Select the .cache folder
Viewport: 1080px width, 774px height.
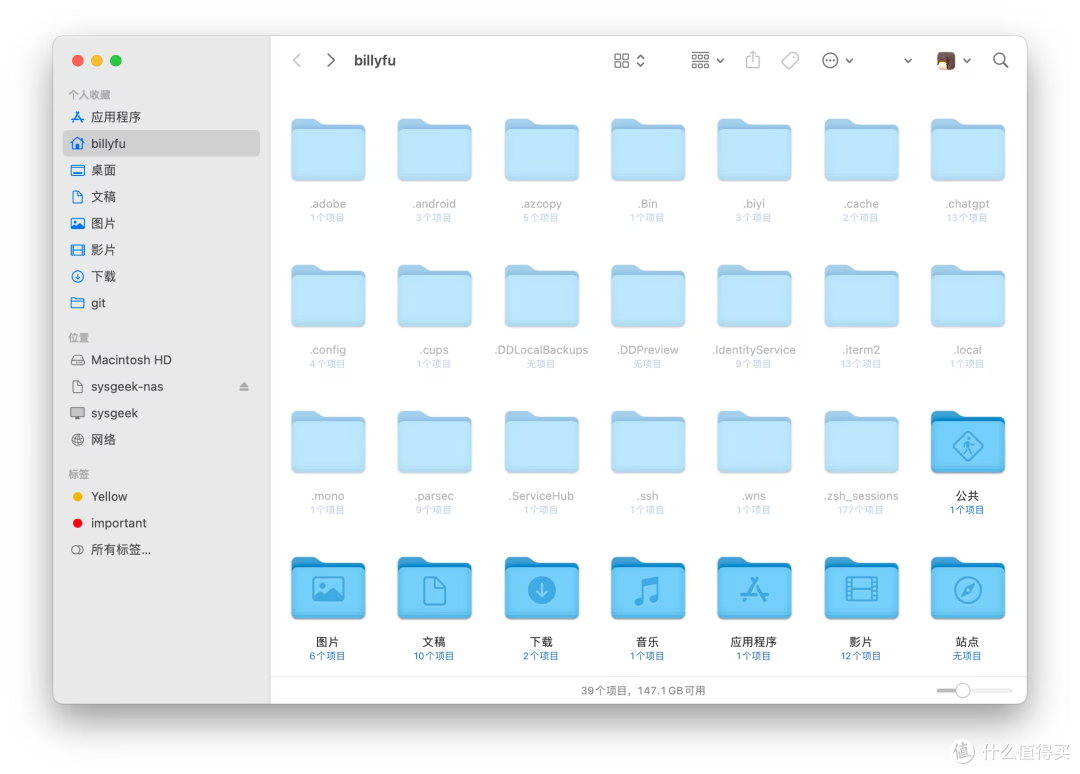(x=861, y=150)
